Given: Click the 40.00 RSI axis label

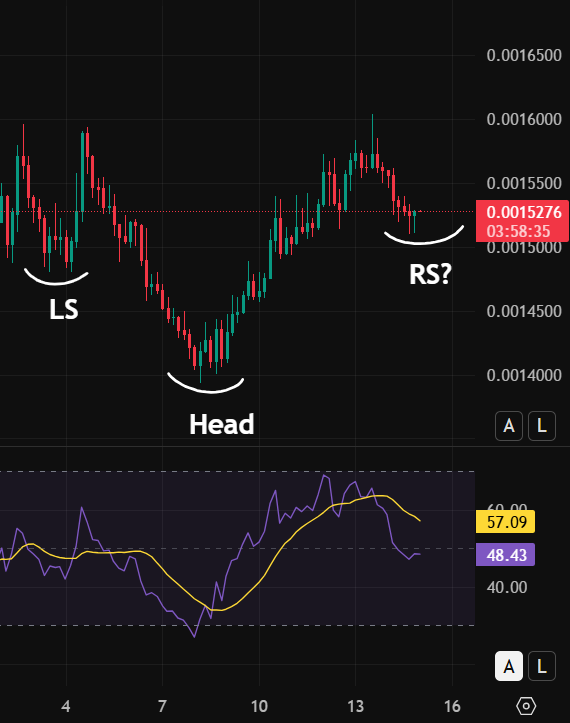Looking at the screenshot, I should coord(506,587).
